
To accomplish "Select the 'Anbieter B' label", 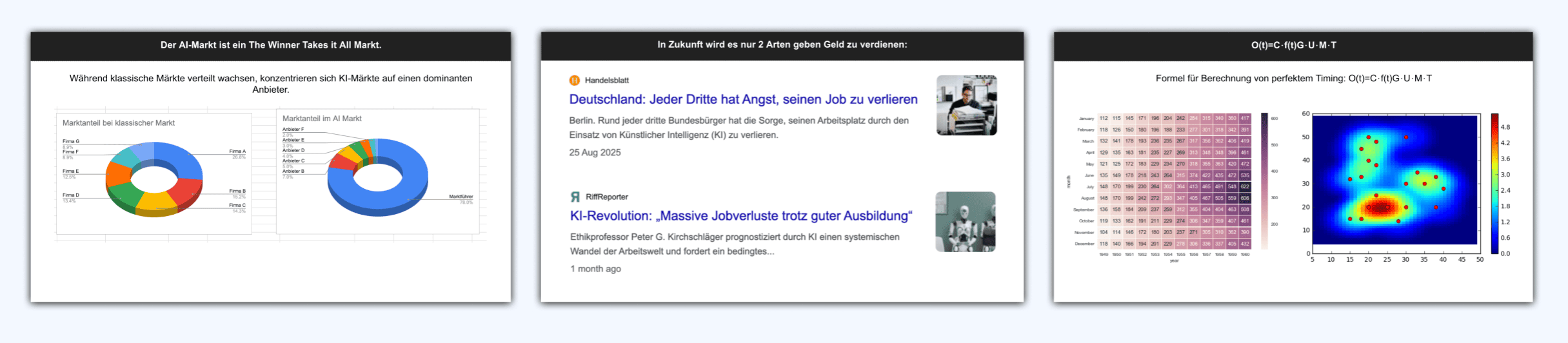I will tap(293, 171).
